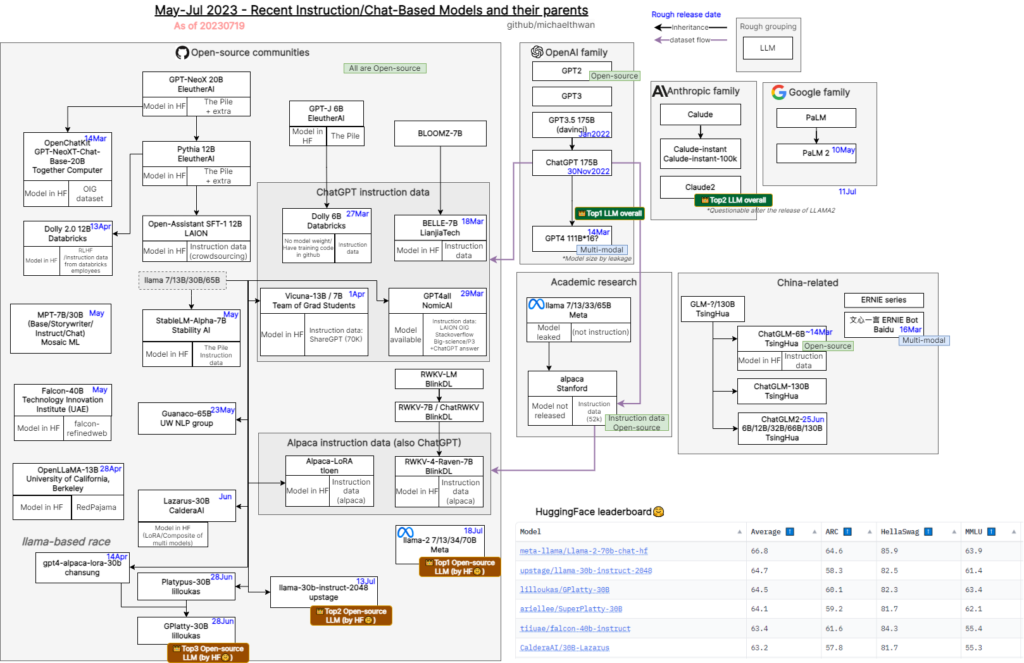
Task: Click the Top2 Open-source LLM badge
Action: pyautogui.click(x=351, y=615)
